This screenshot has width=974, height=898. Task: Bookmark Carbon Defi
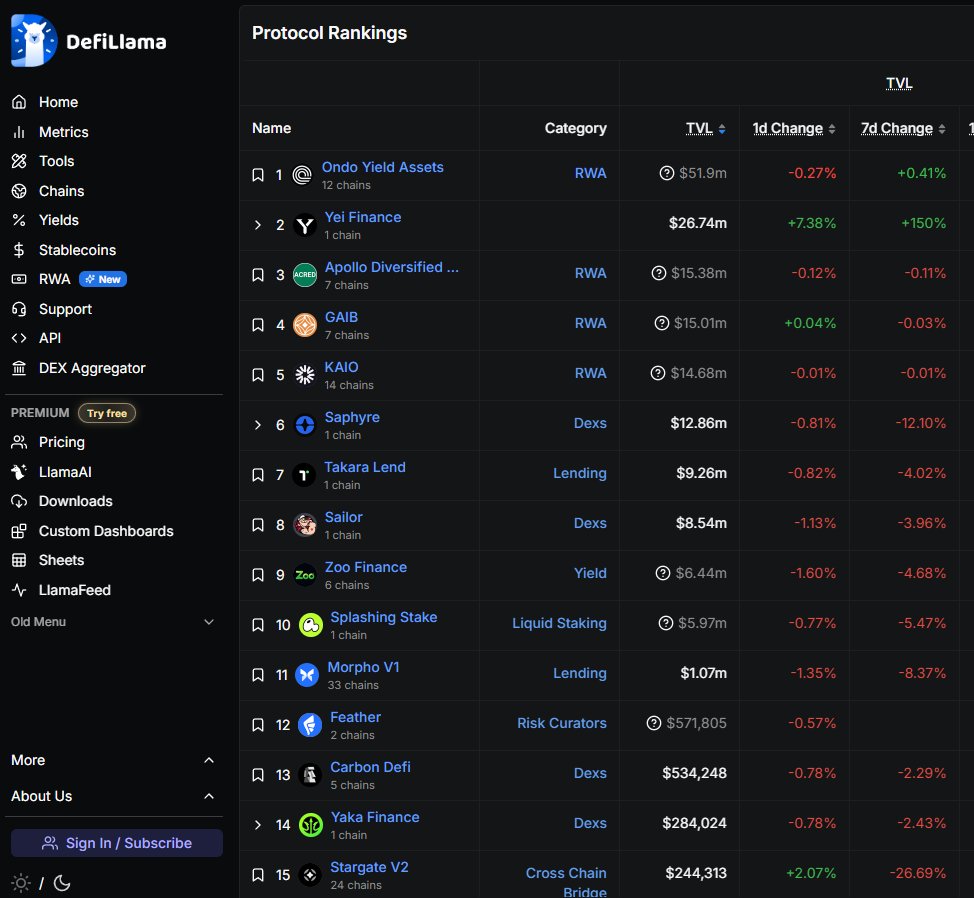[x=258, y=774]
